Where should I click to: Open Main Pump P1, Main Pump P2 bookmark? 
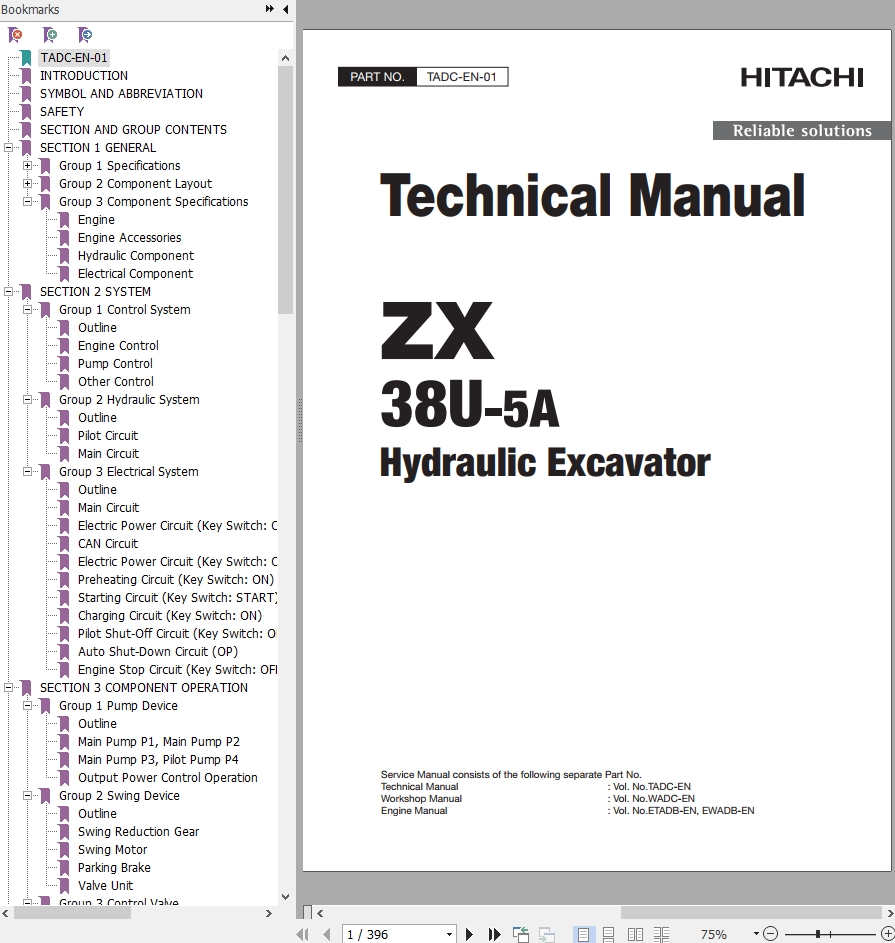159,742
